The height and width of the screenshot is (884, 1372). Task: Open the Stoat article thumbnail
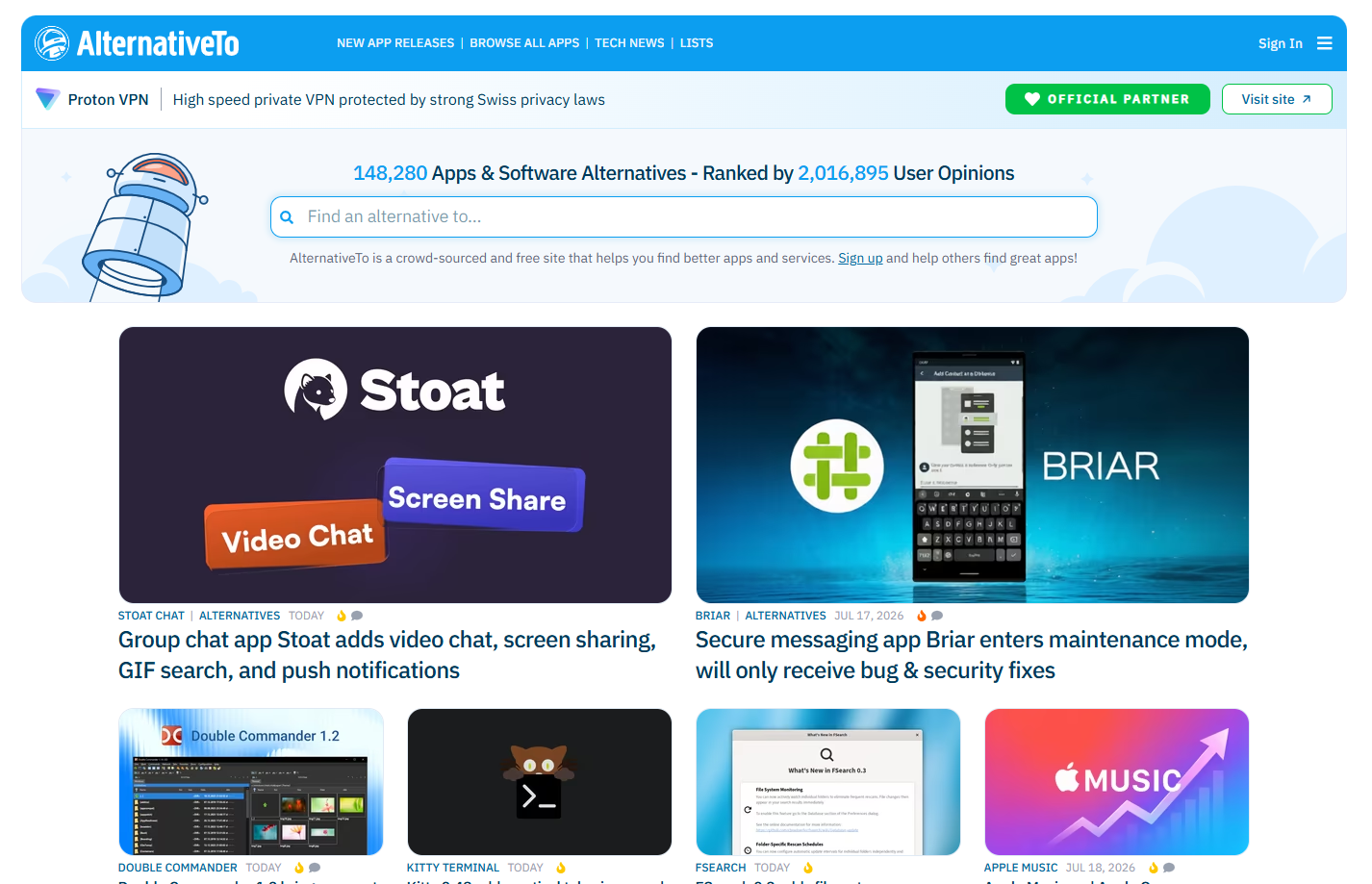[395, 465]
